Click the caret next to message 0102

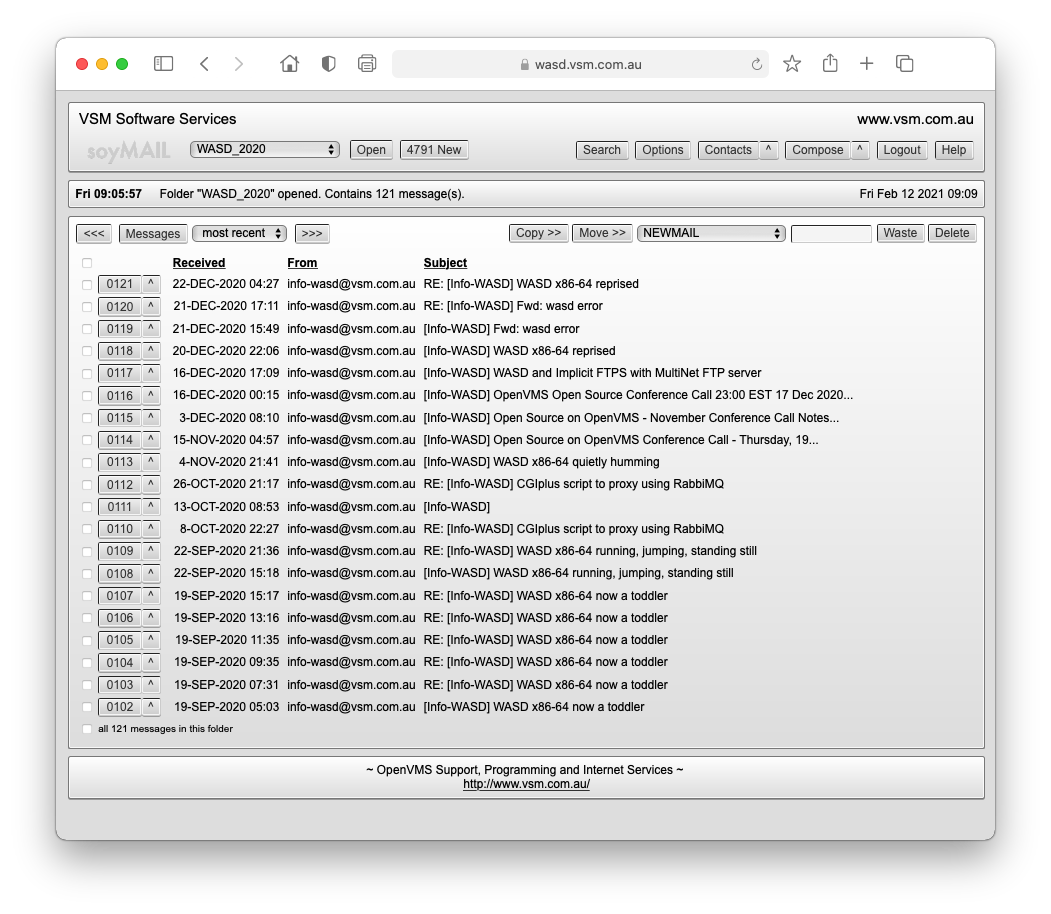click(151, 707)
